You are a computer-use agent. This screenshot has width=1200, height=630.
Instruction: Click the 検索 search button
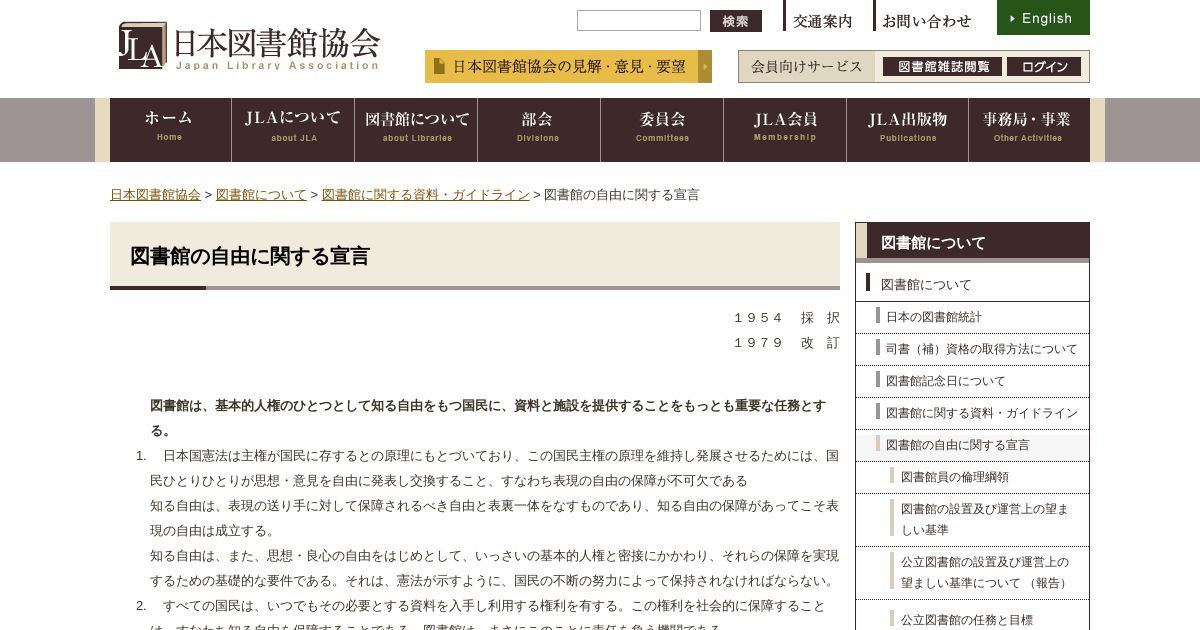[736, 21]
